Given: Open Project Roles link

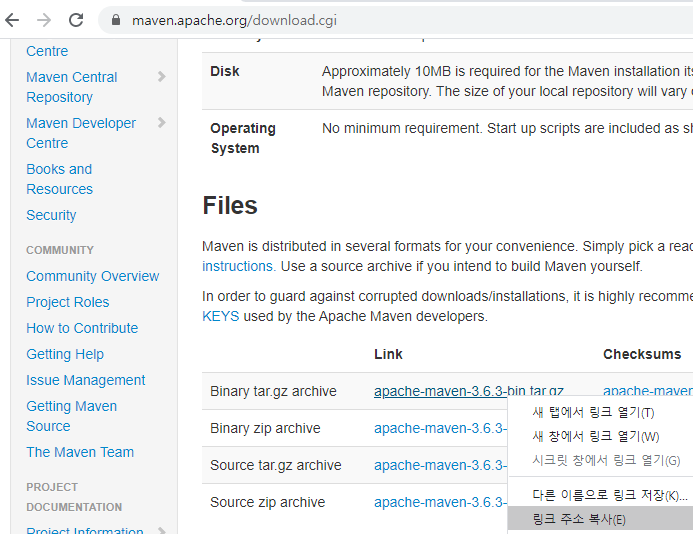Looking at the screenshot, I should click(68, 302).
